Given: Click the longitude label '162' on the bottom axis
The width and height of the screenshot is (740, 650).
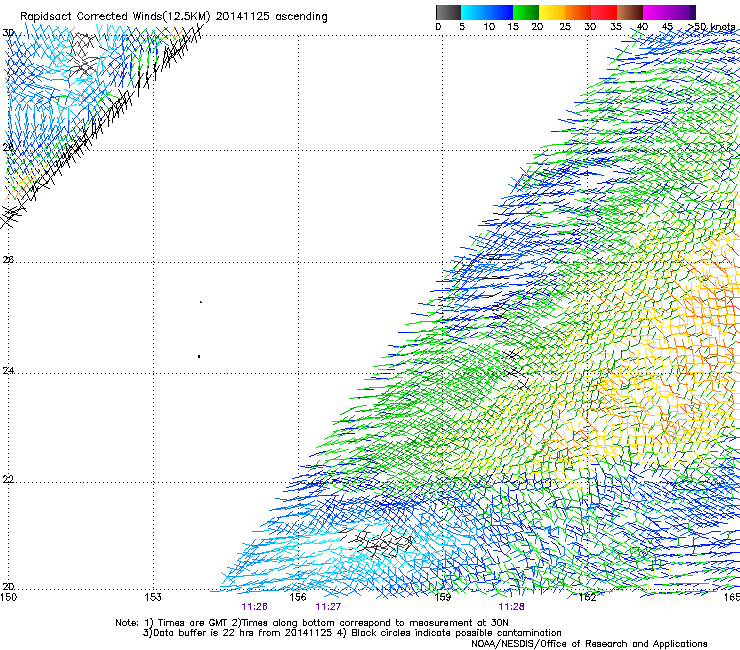Looking at the screenshot, I should pos(587,598).
